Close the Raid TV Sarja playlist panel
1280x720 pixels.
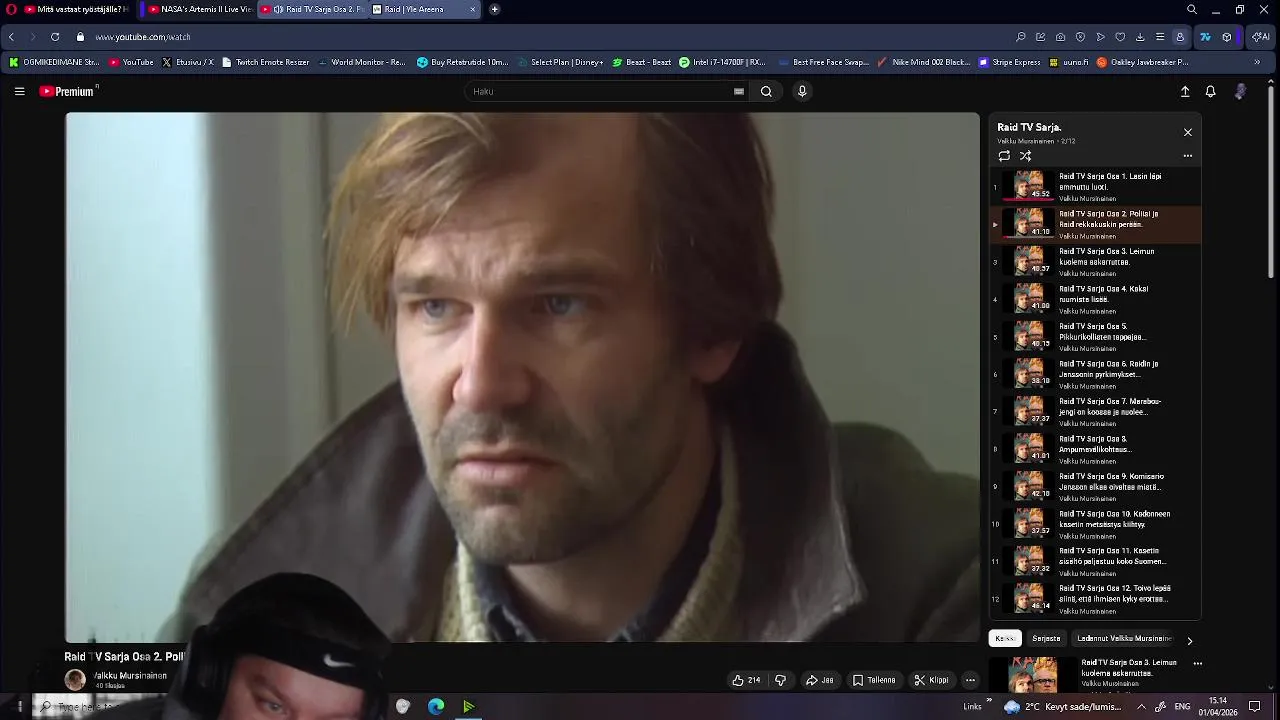pos(1187,132)
